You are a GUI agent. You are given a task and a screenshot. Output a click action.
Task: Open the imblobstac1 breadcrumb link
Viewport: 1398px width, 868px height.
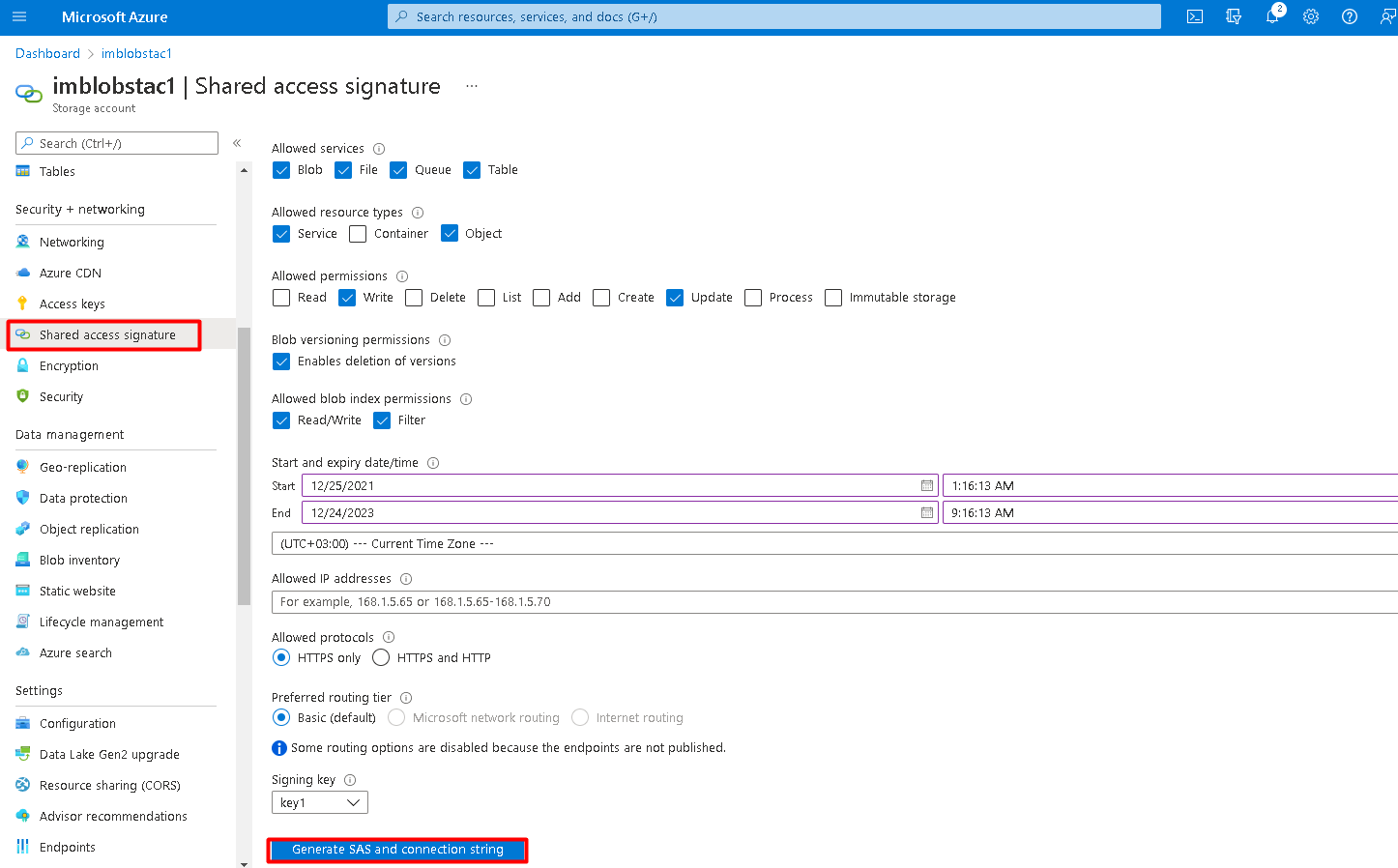pyautogui.click(x=135, y=53)
